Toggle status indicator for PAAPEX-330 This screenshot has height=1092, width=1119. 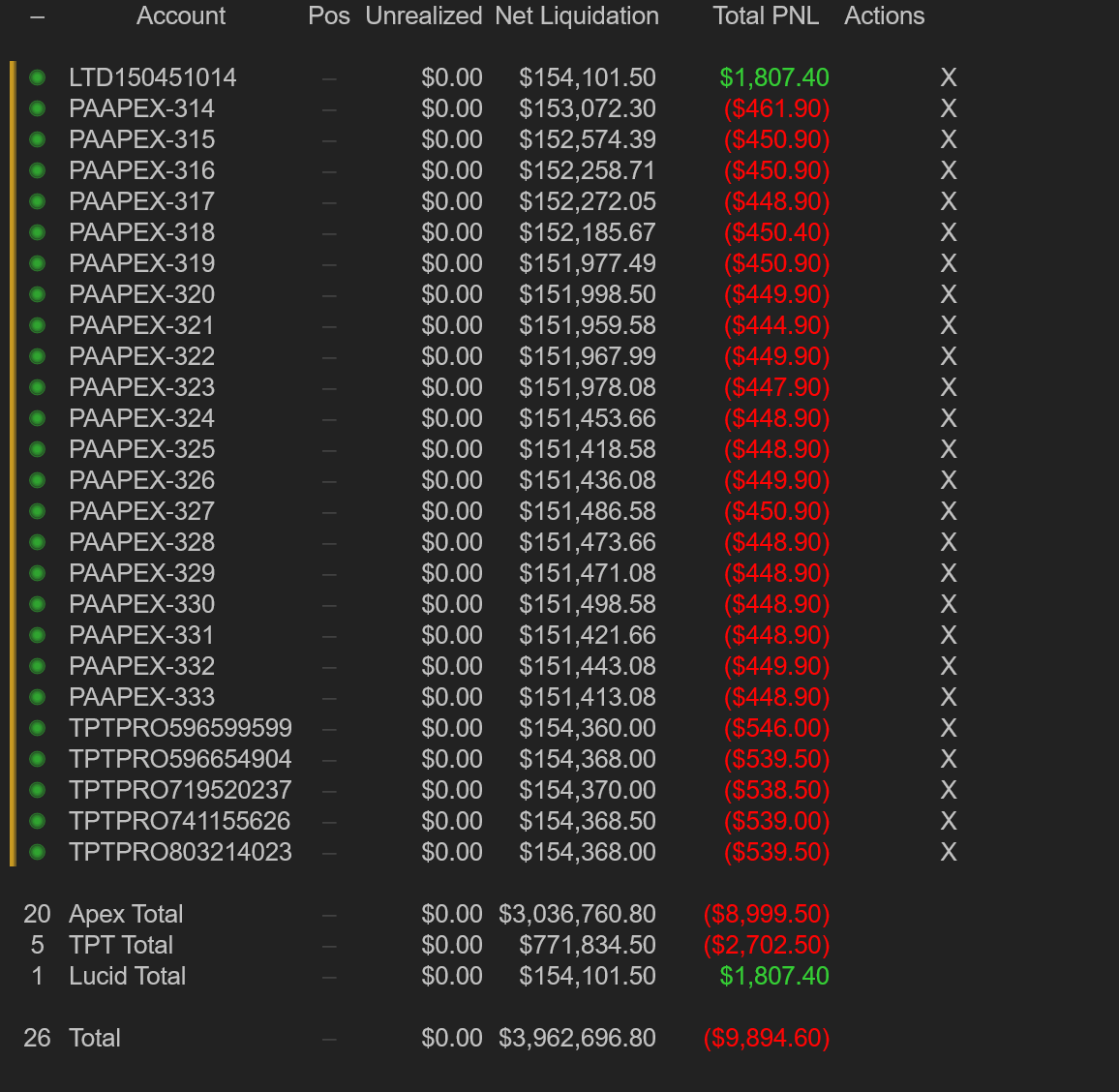tap(37, 604)
